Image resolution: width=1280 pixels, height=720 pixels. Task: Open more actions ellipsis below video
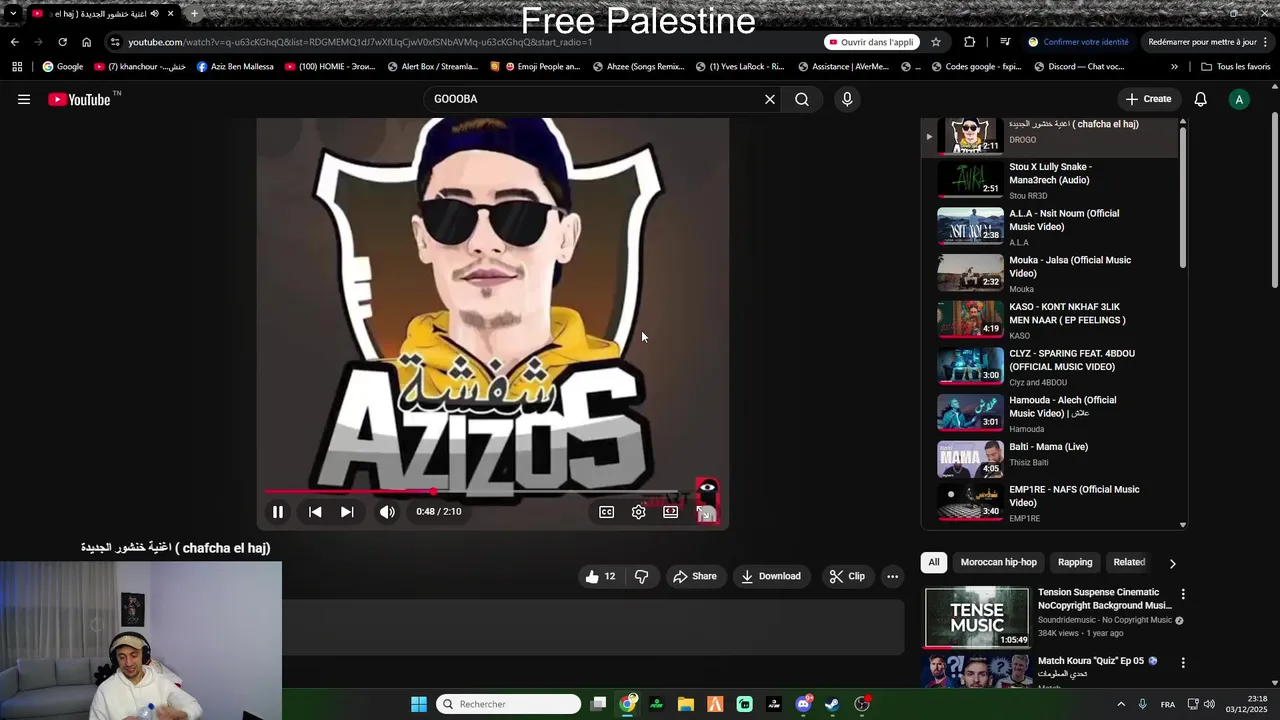893,576
